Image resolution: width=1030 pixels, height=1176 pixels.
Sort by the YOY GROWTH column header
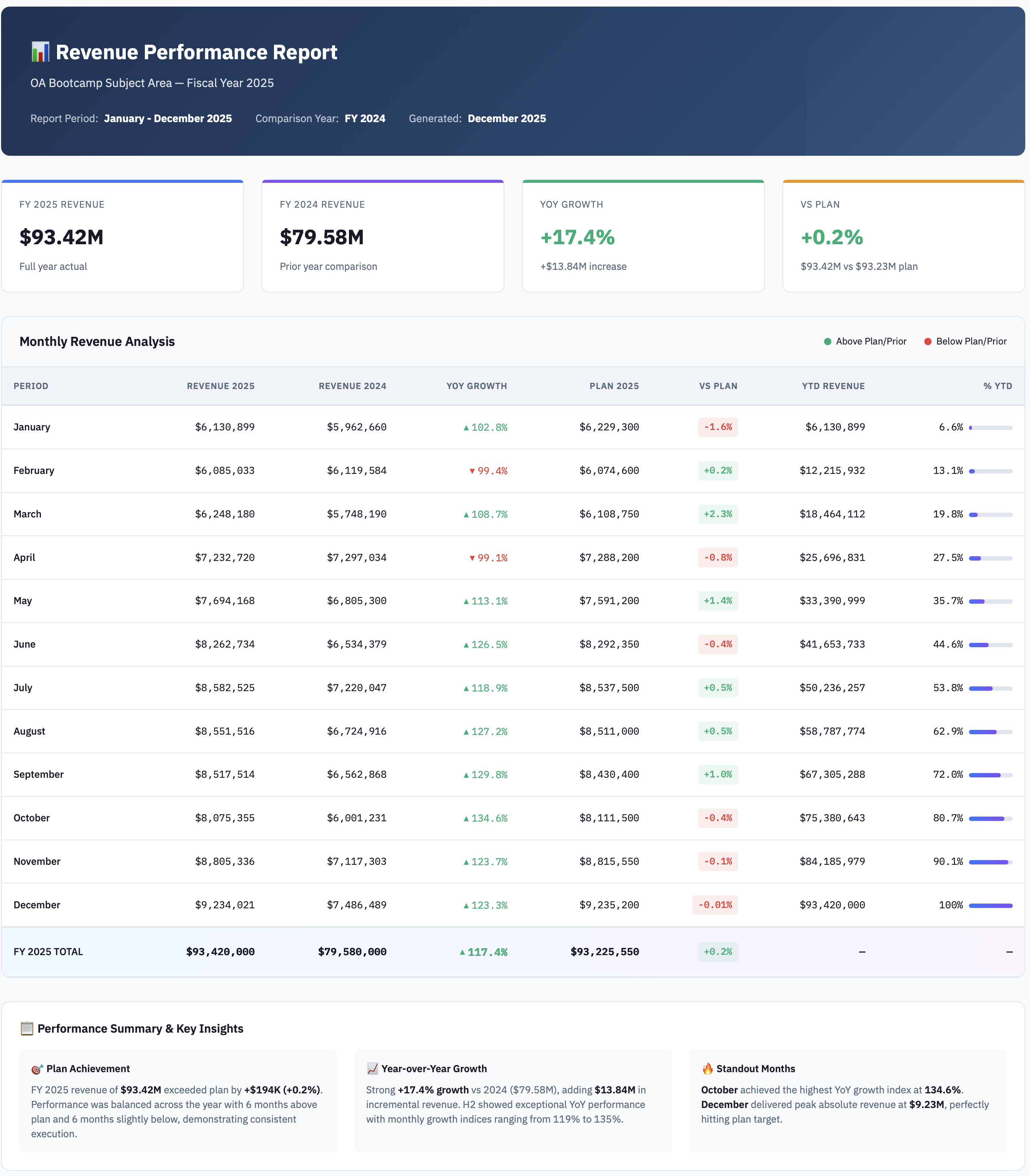[x=477, y=386]
